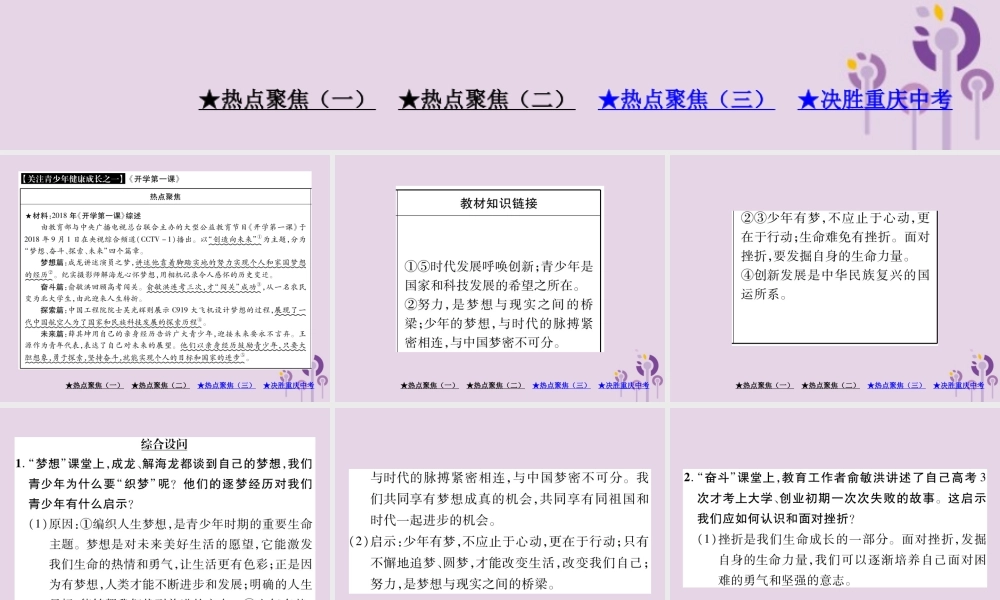Open the ★热点聚焦（一） link in top header
Image resolution: width=1000 pixels, height=600 pixels.
coord(286,99)
